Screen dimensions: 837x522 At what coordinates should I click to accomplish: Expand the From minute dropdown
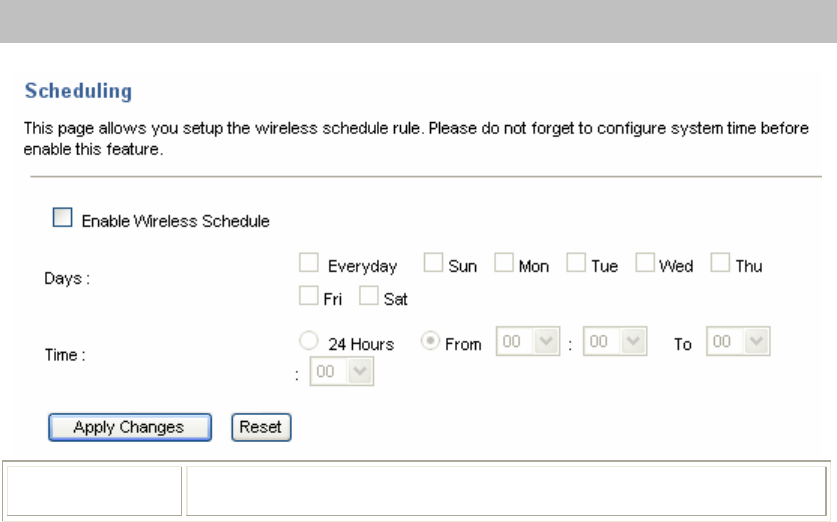(615, 341)
